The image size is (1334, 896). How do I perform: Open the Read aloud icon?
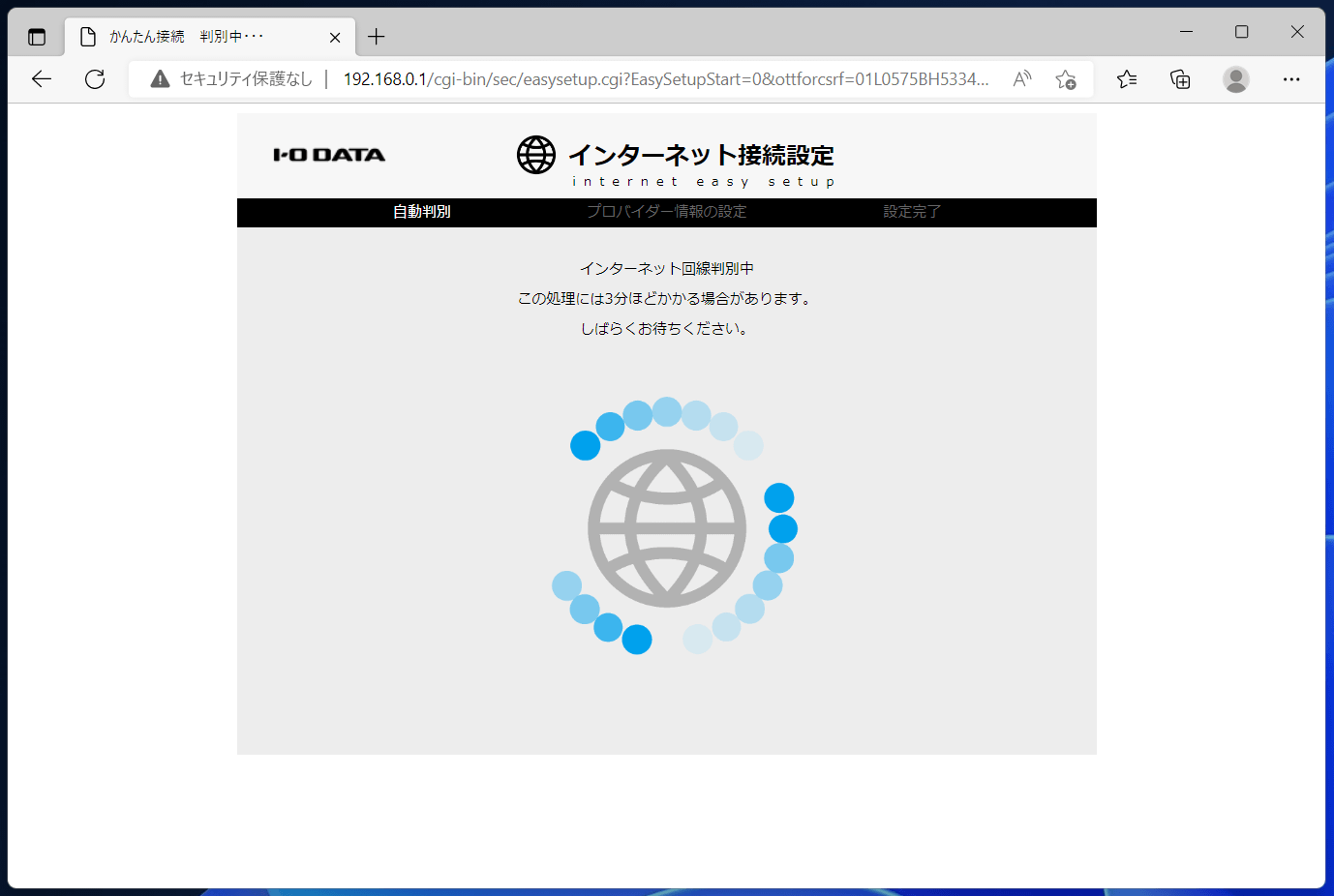[x=1022, y=79]
